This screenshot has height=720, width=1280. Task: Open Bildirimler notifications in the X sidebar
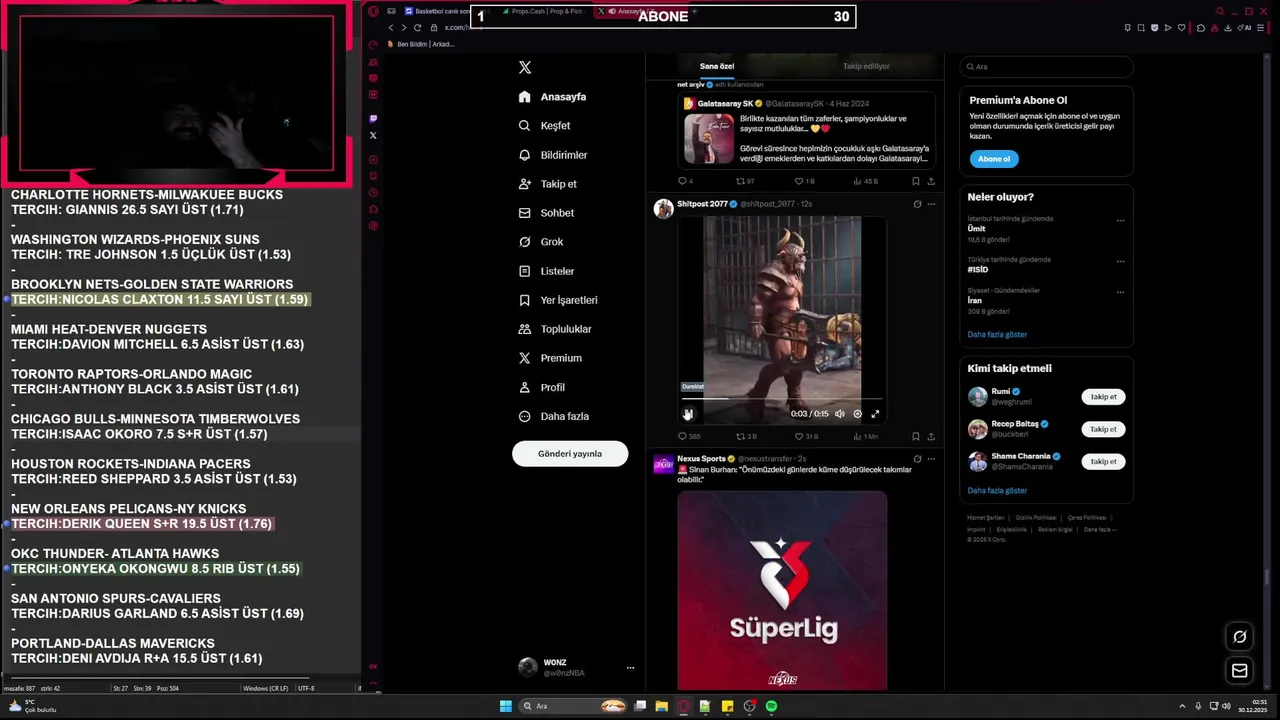coord(552,155)
